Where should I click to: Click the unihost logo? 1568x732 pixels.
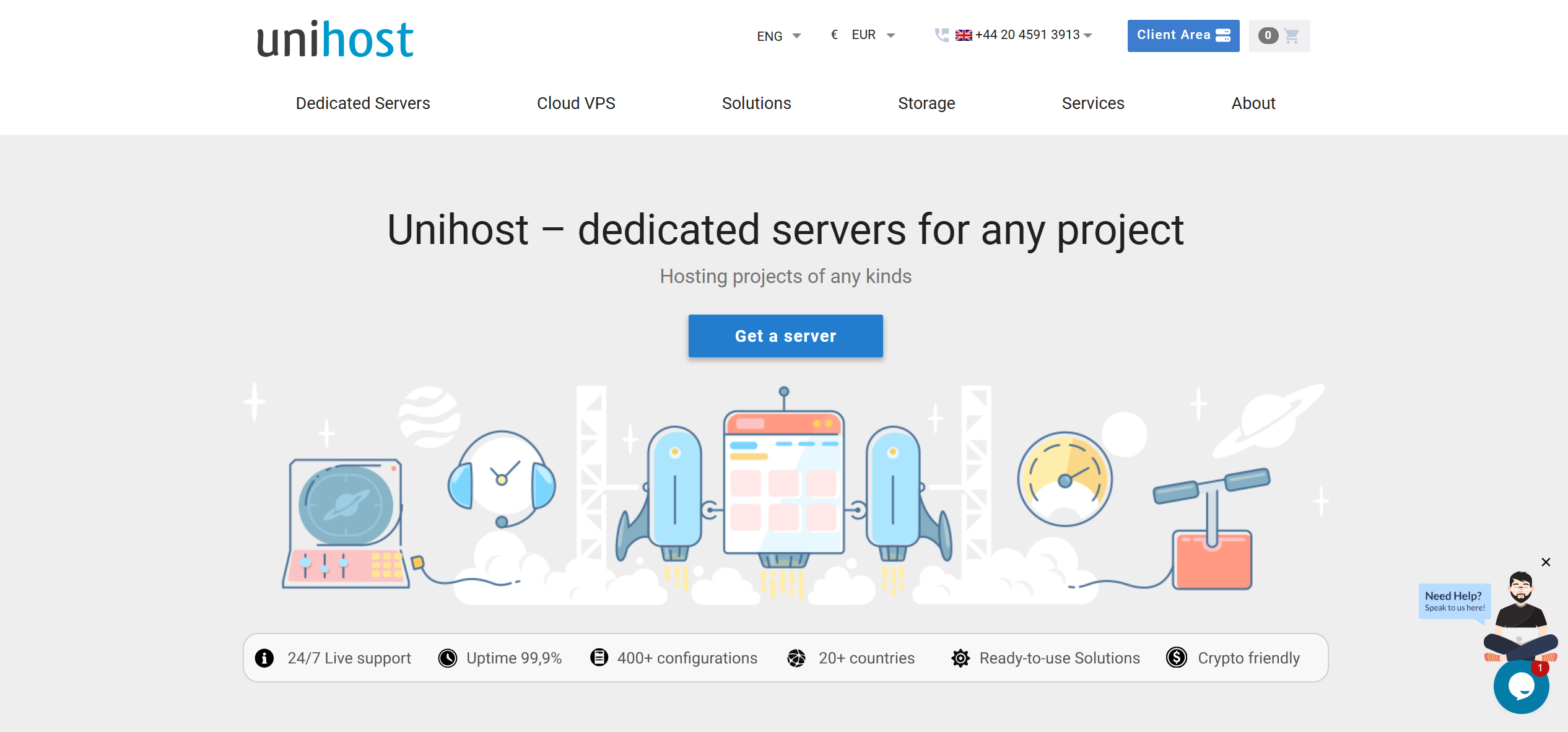coord(335,39)
